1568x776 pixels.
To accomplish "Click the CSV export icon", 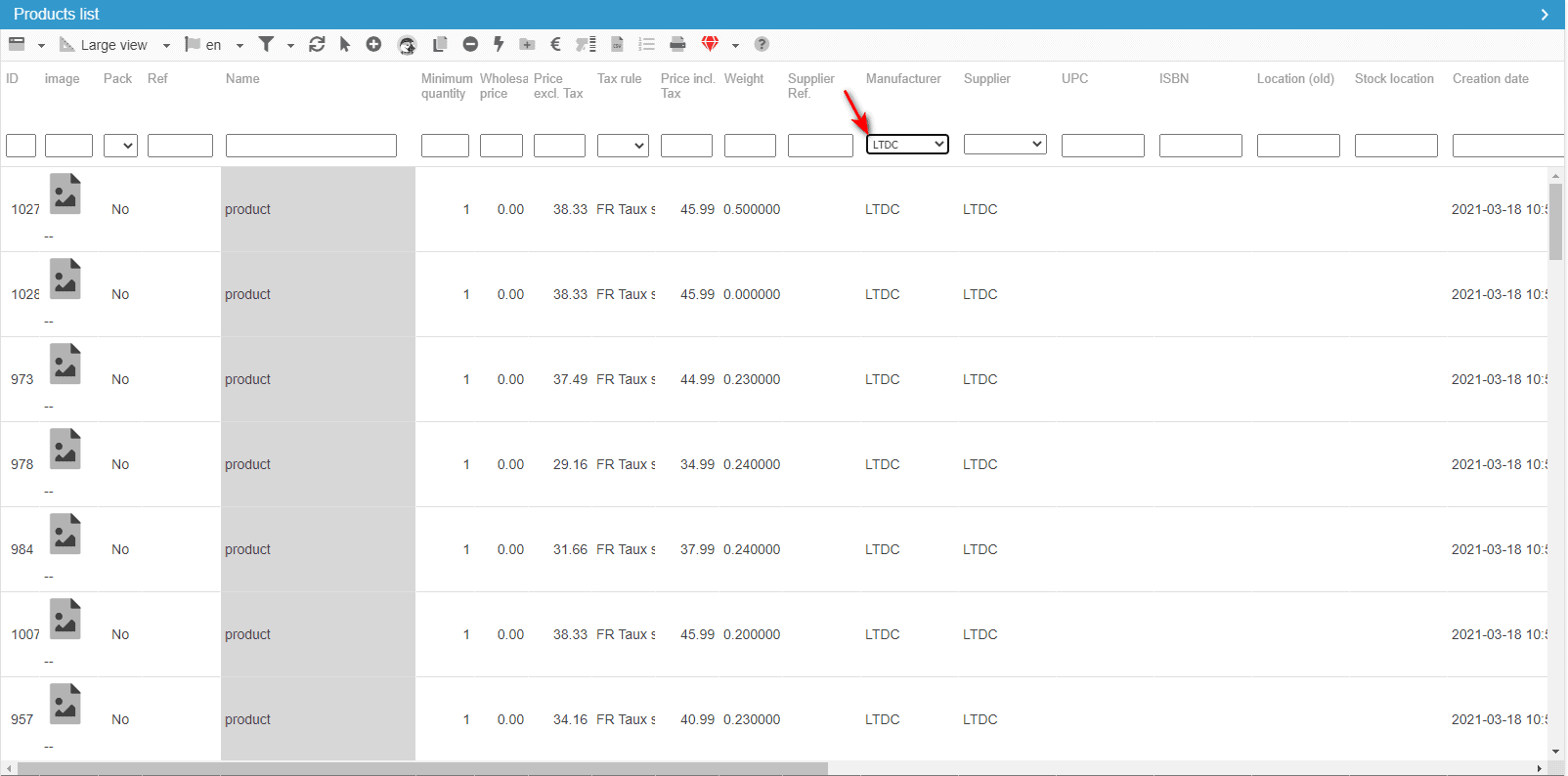I will [617, 44].
